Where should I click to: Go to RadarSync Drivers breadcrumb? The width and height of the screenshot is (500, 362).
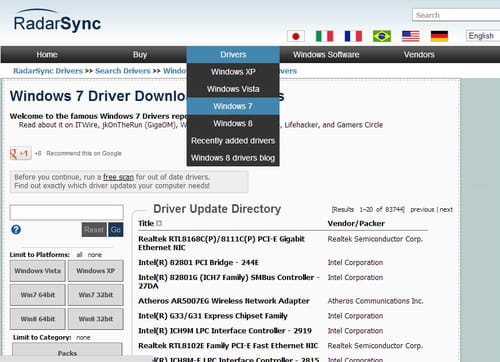48,71
